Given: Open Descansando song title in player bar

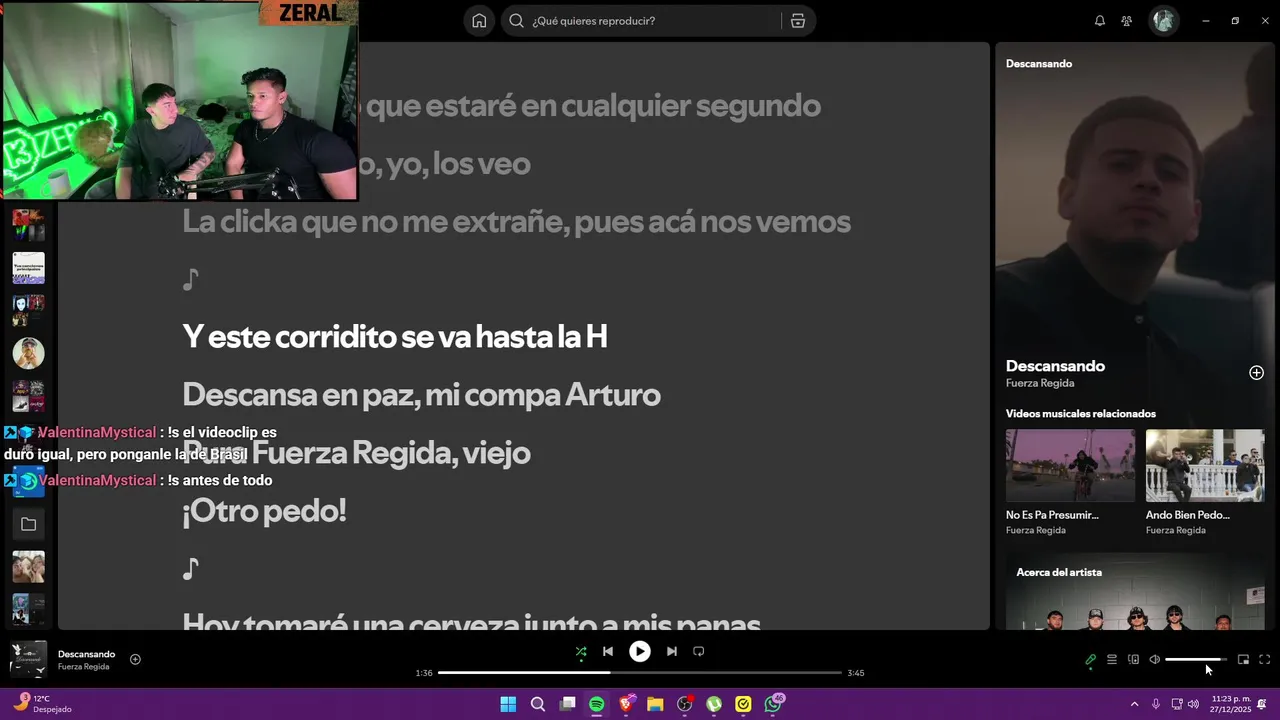Looking at the screenshot, I should [x=86, y=655].
